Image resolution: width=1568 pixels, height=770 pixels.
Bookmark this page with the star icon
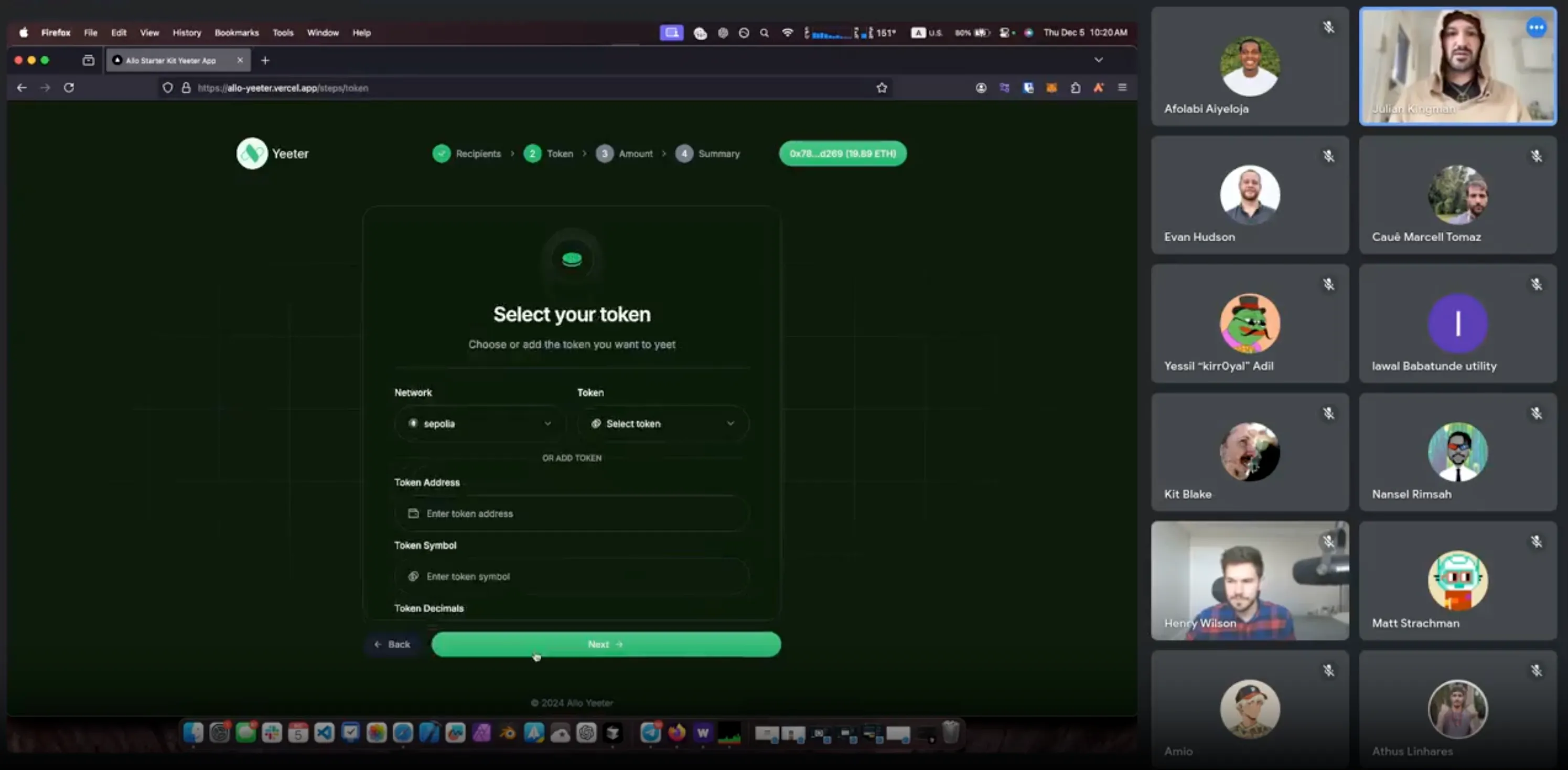pyautogui.click(x=882, y=88)
